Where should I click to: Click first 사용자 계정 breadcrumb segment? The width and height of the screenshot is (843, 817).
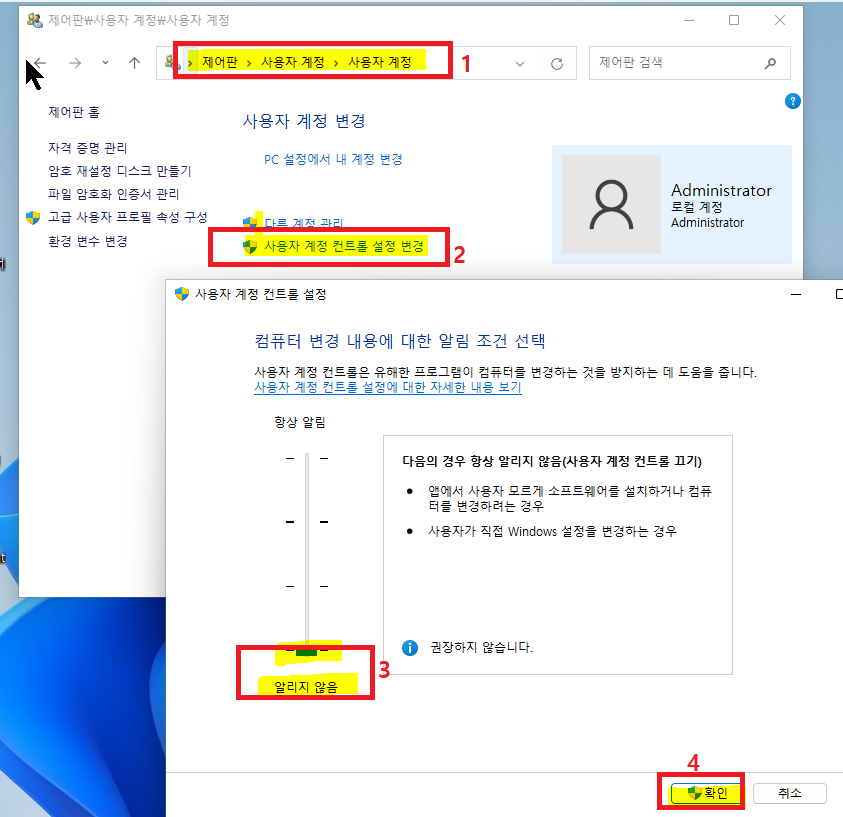pyautogui.click(x=292, y=62)
